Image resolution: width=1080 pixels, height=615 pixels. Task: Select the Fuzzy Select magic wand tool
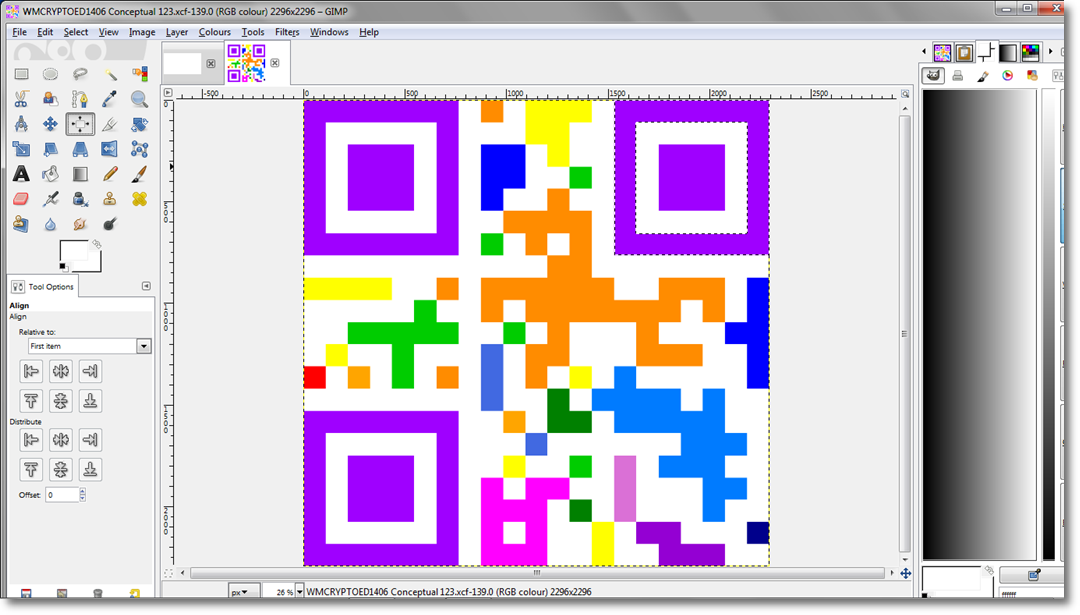[x=110, y=74]
